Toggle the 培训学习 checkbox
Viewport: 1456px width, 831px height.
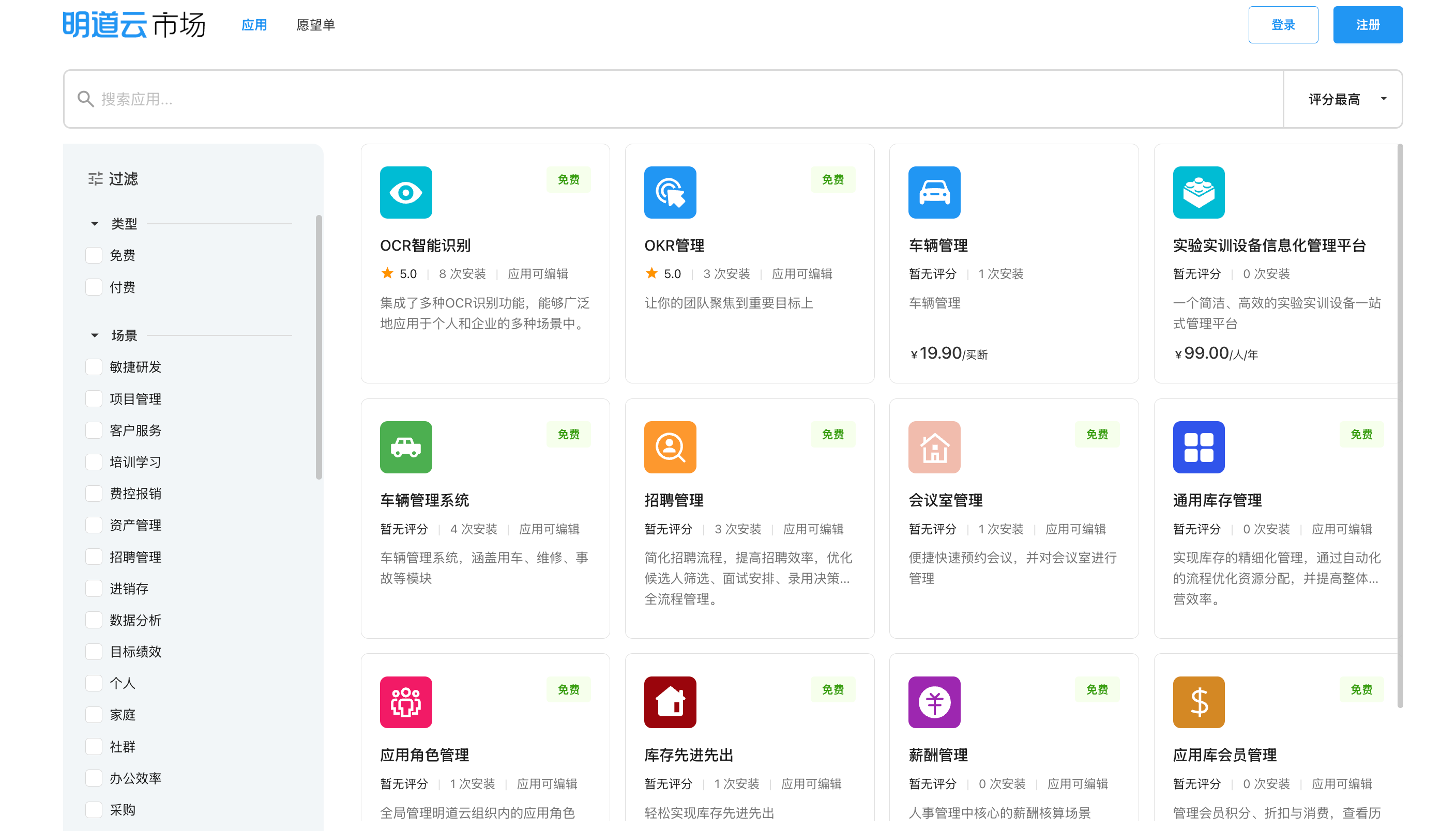(94, 461)
